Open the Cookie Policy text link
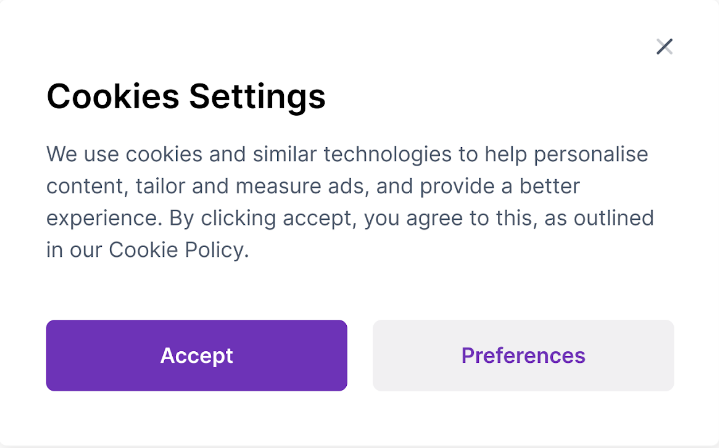 pyautogui.click(x=176, y=250)
